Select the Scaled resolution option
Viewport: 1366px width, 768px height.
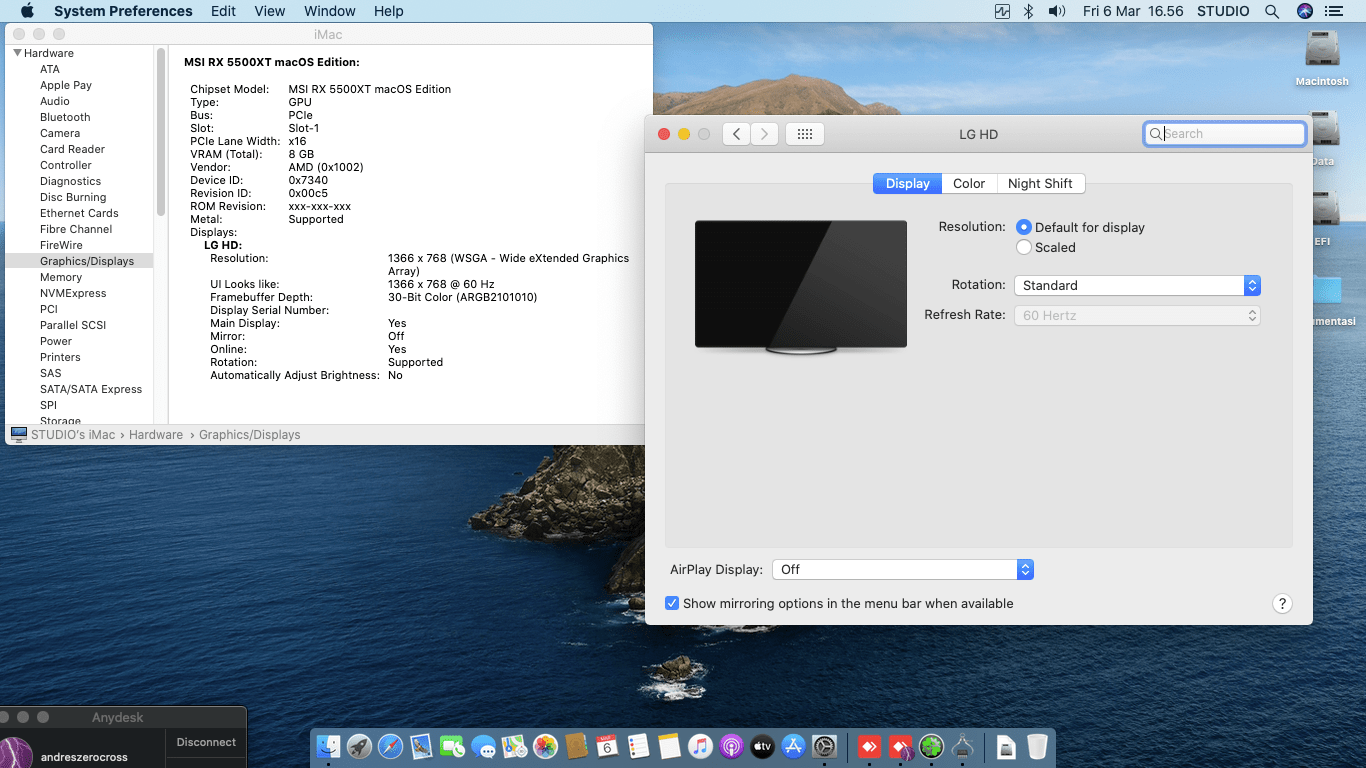[x=1024, y=247]
